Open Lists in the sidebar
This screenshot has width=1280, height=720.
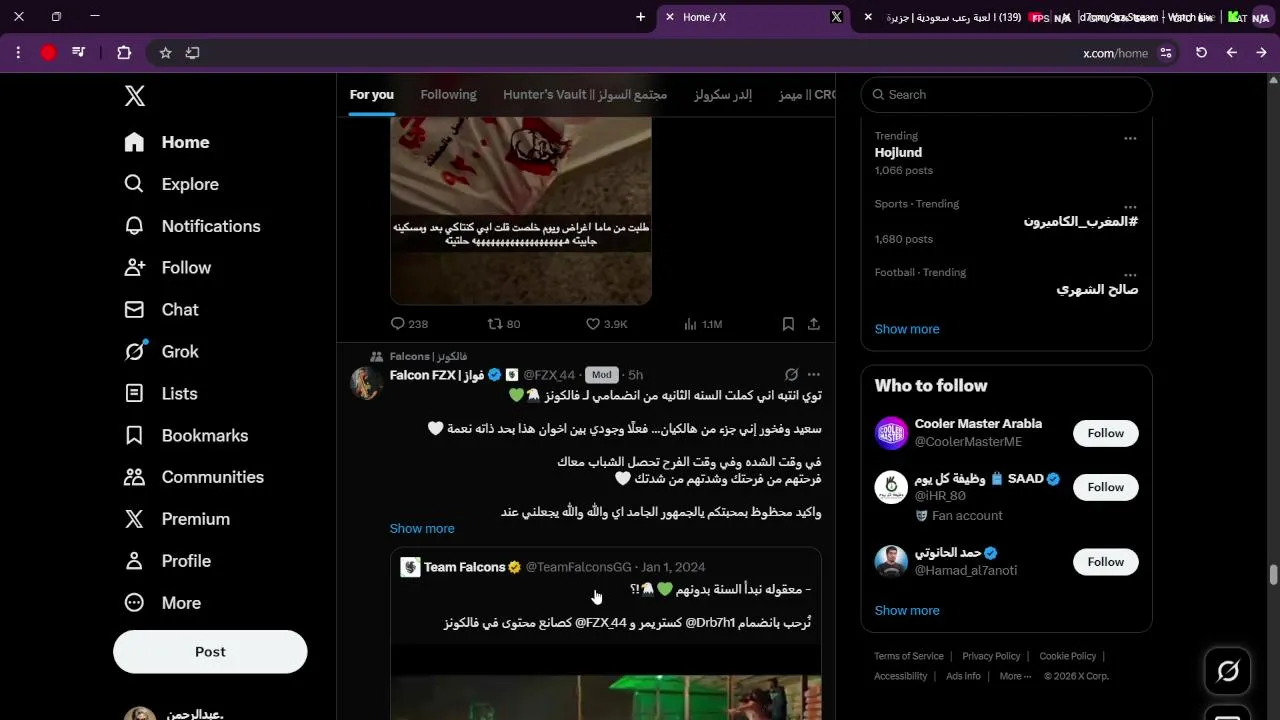tap(161, 394)
